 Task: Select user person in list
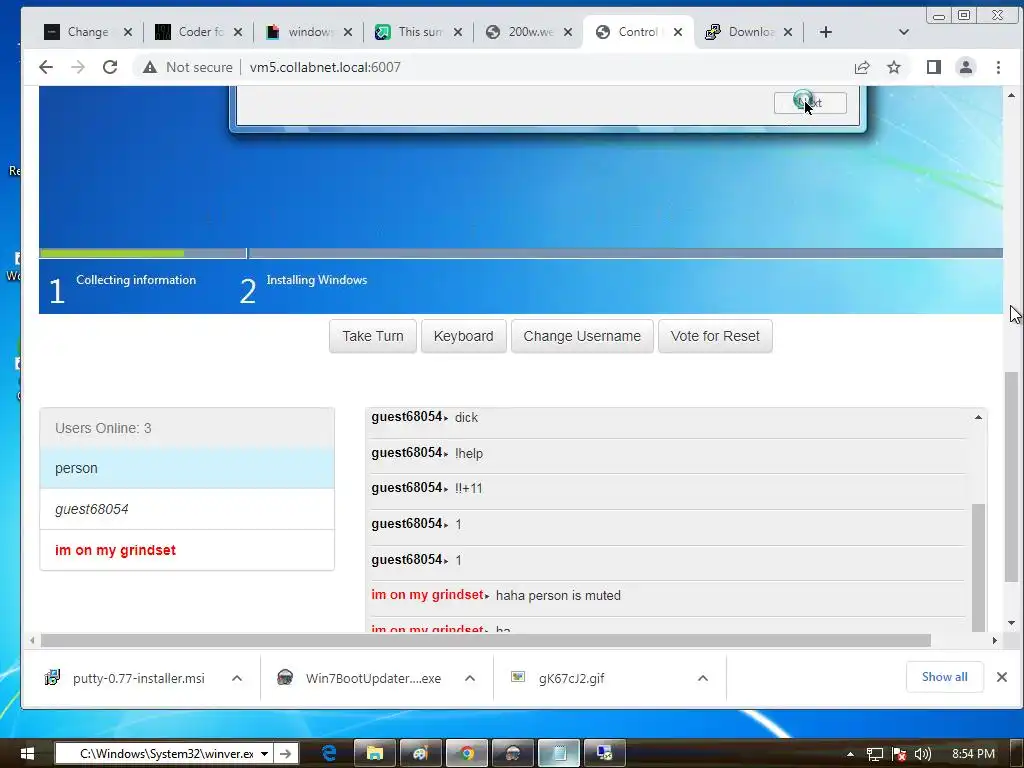coord(187,468)
